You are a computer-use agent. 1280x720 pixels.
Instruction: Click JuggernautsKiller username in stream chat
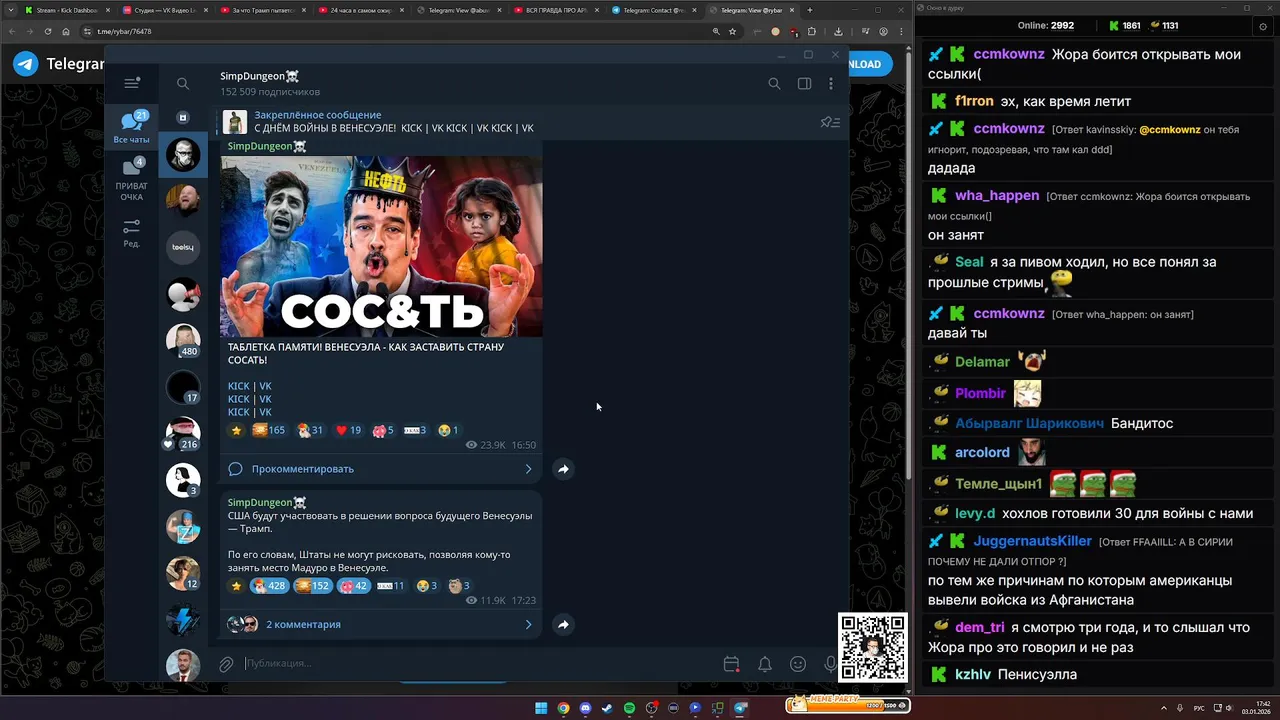point(1032,541)
